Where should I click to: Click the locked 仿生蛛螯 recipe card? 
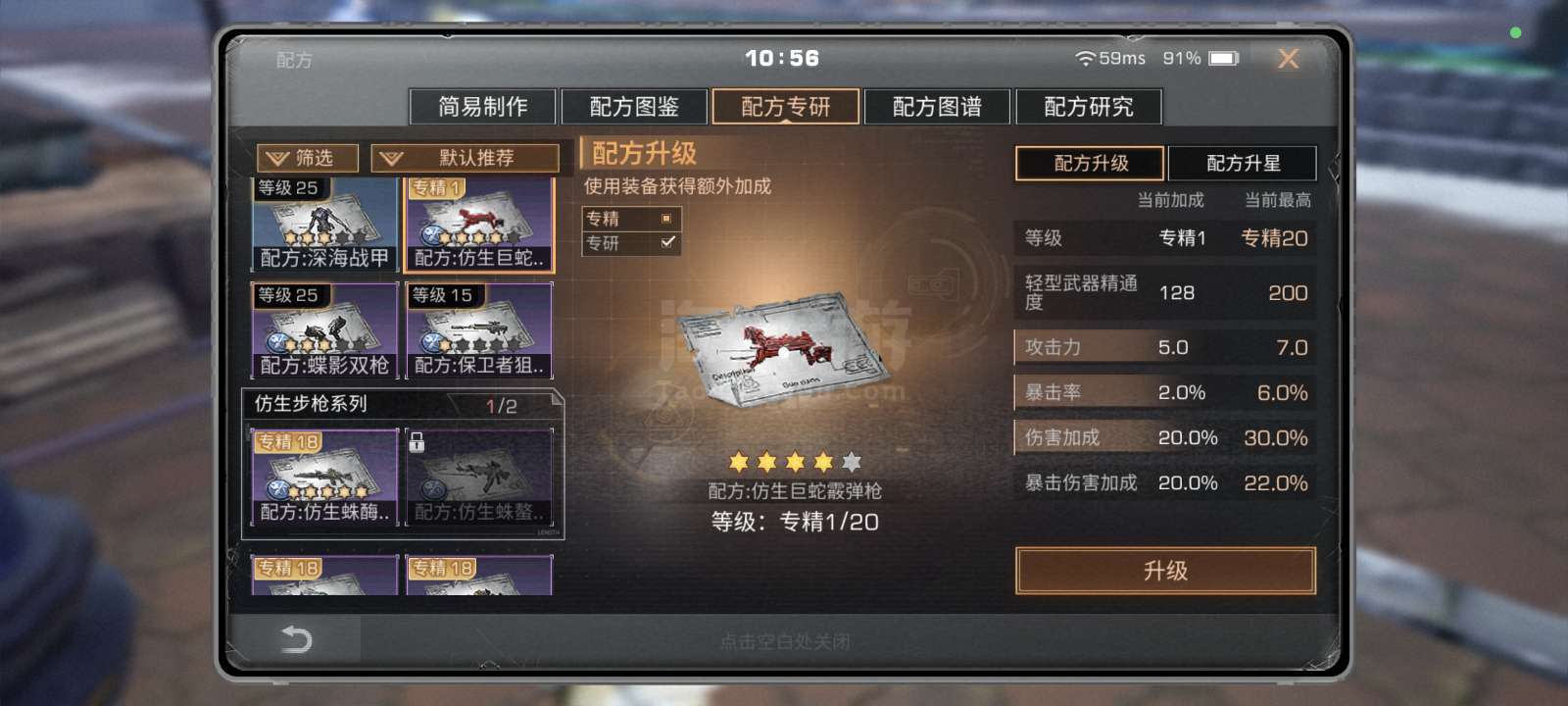[479, 478]
